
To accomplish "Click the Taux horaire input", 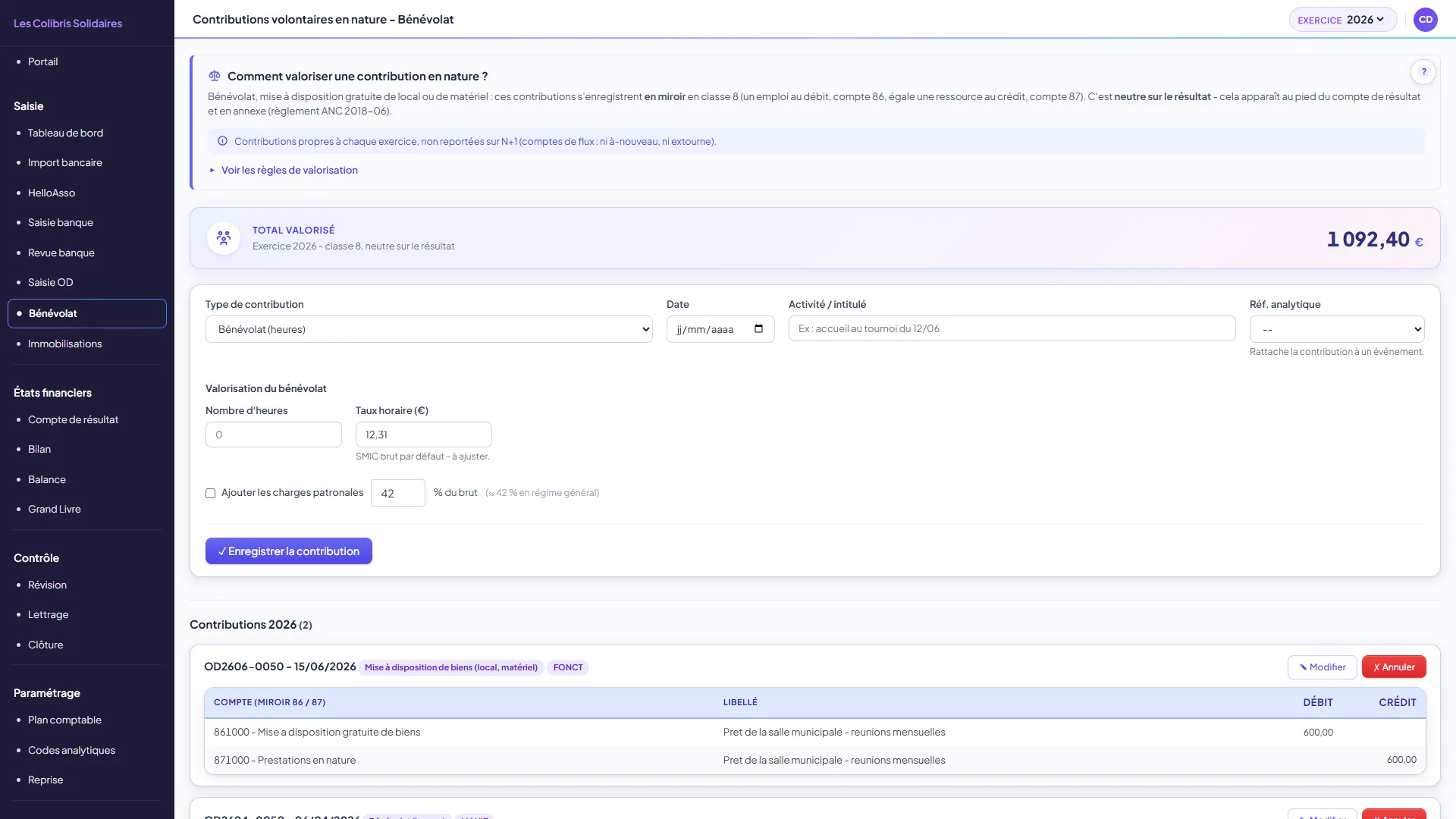I will (424, 435).
